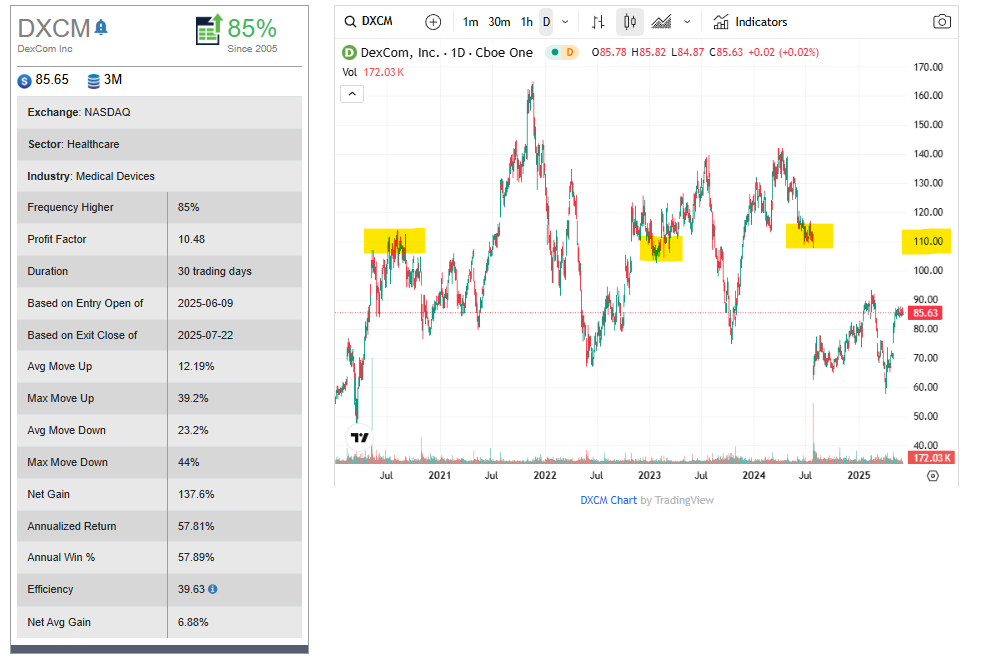Screen dimensions: 982x657
Task: Click the symbol search magnifier icon
Action: pyautogui.click(x=350, y=22)
